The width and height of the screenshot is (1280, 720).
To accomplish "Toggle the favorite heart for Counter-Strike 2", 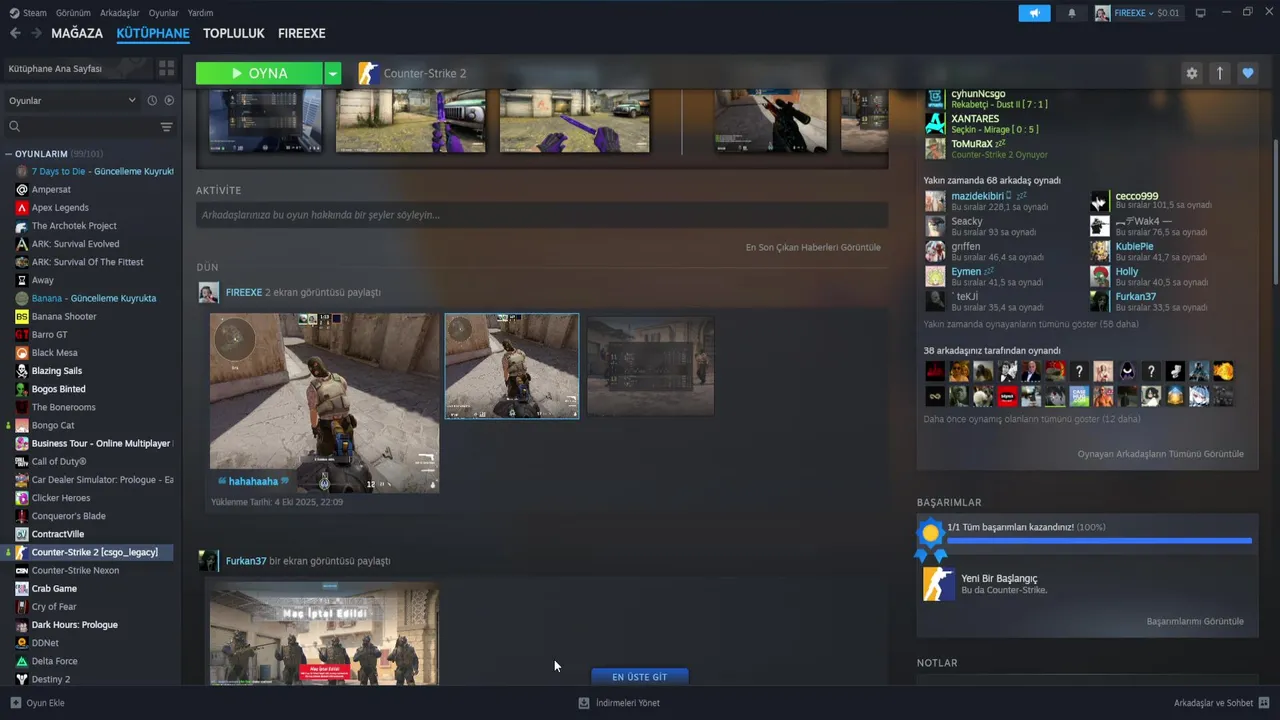I will (x=1247, y=73).
